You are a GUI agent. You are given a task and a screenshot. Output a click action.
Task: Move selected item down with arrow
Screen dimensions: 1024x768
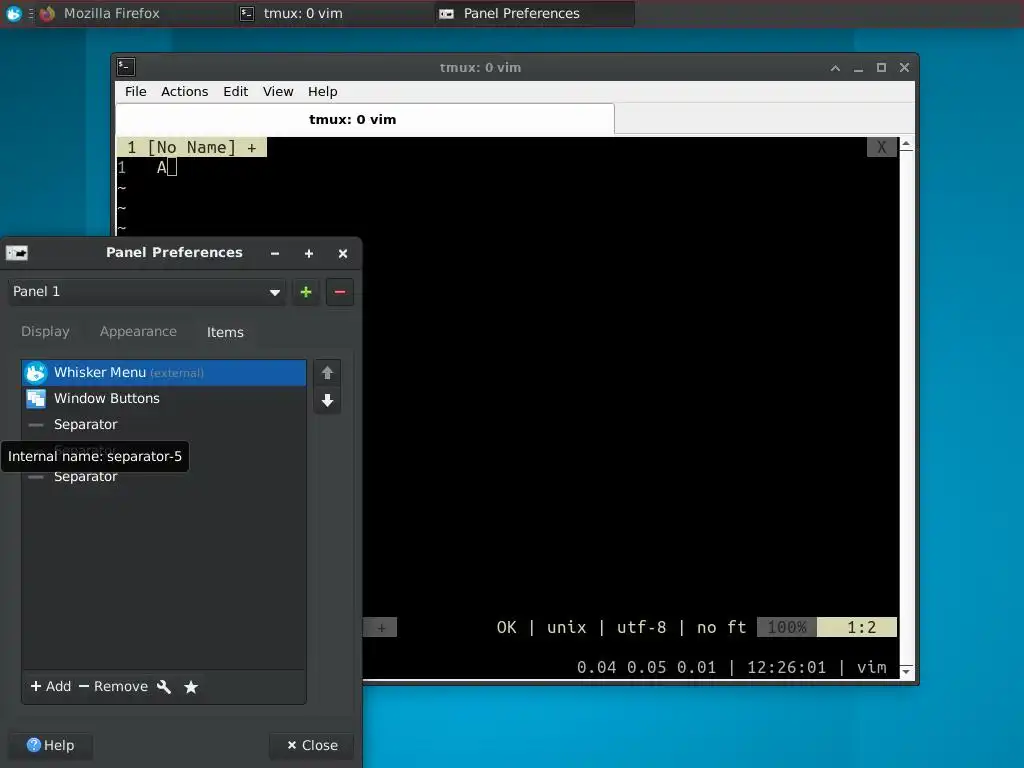tap(327, 400)
